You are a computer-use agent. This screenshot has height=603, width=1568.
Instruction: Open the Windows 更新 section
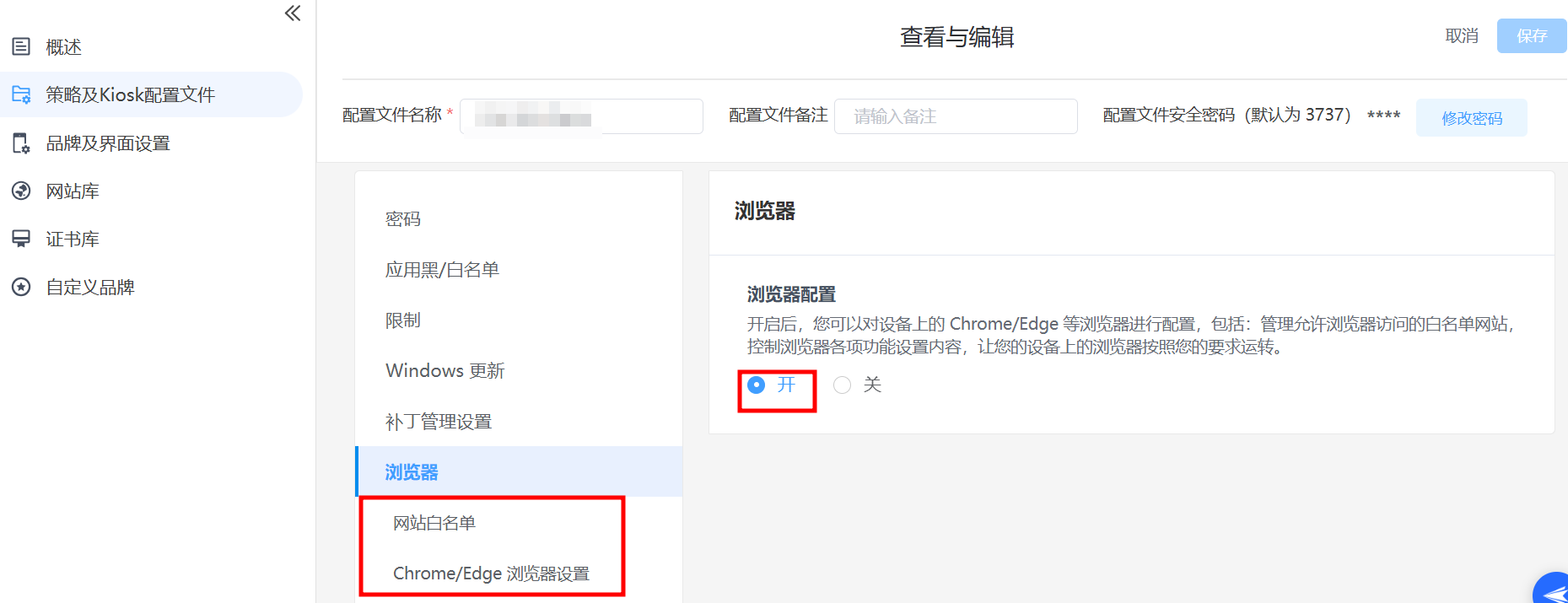(519, 371)
